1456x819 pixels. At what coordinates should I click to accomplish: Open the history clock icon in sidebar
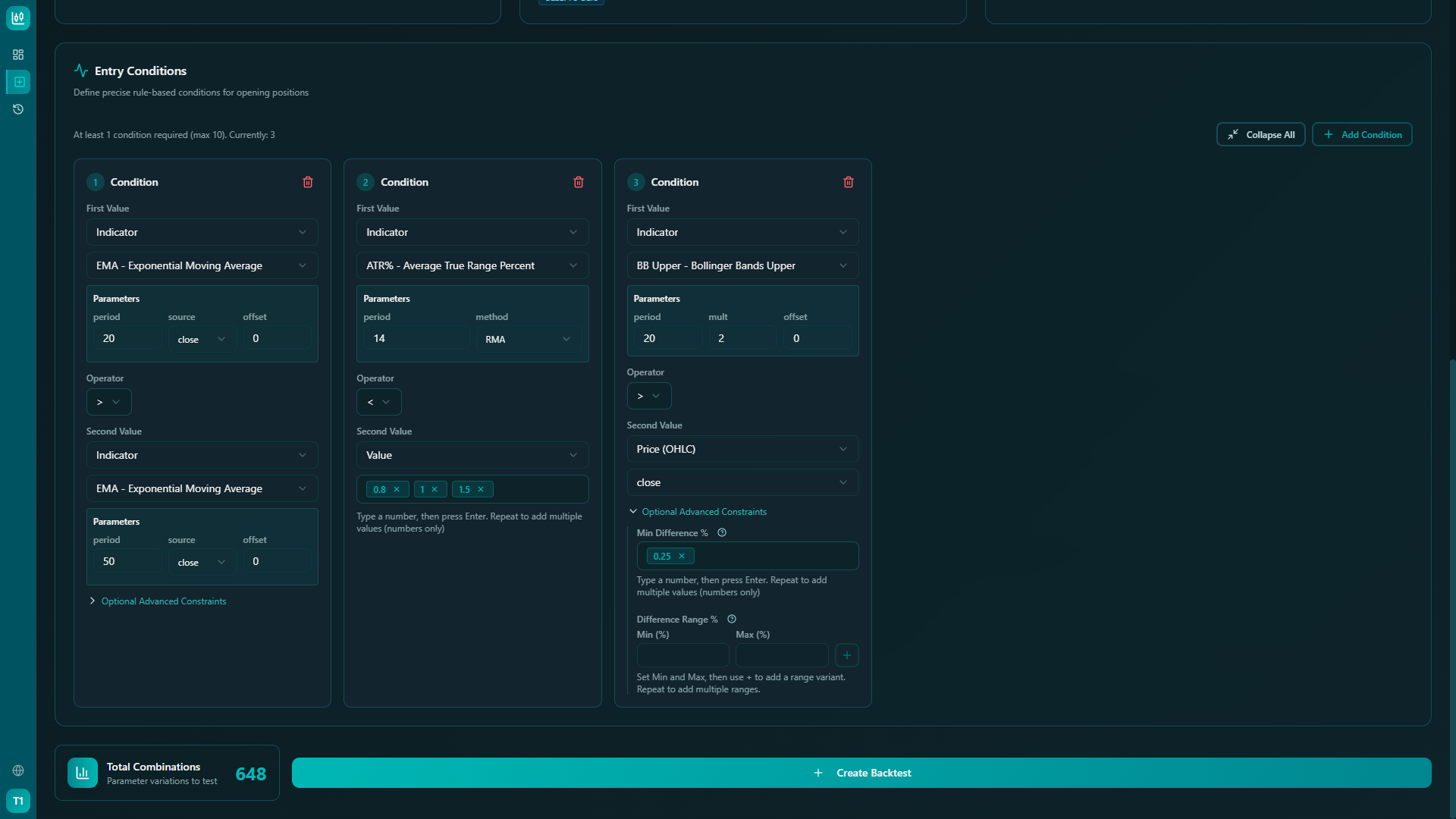tap(18, 109)
